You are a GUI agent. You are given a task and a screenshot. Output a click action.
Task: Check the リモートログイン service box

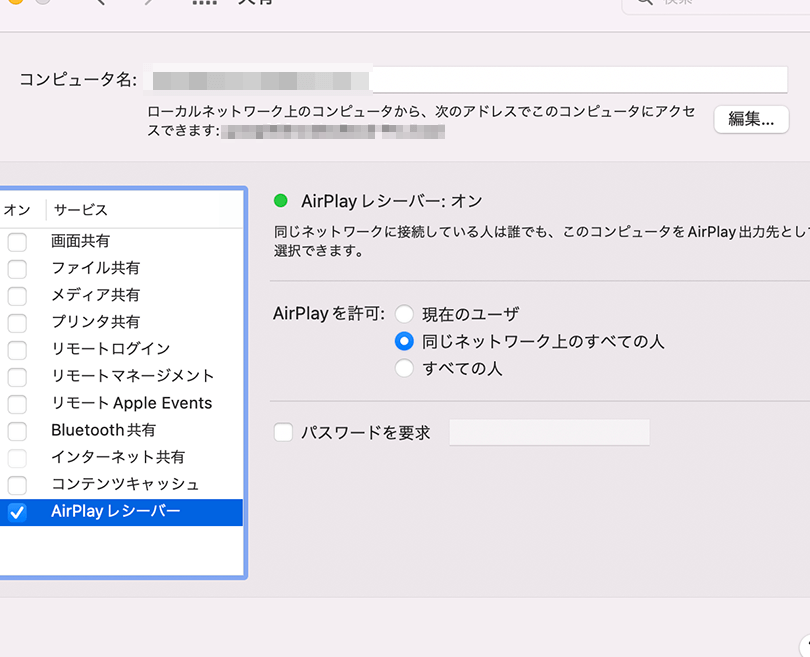click(x=17, y=350)
